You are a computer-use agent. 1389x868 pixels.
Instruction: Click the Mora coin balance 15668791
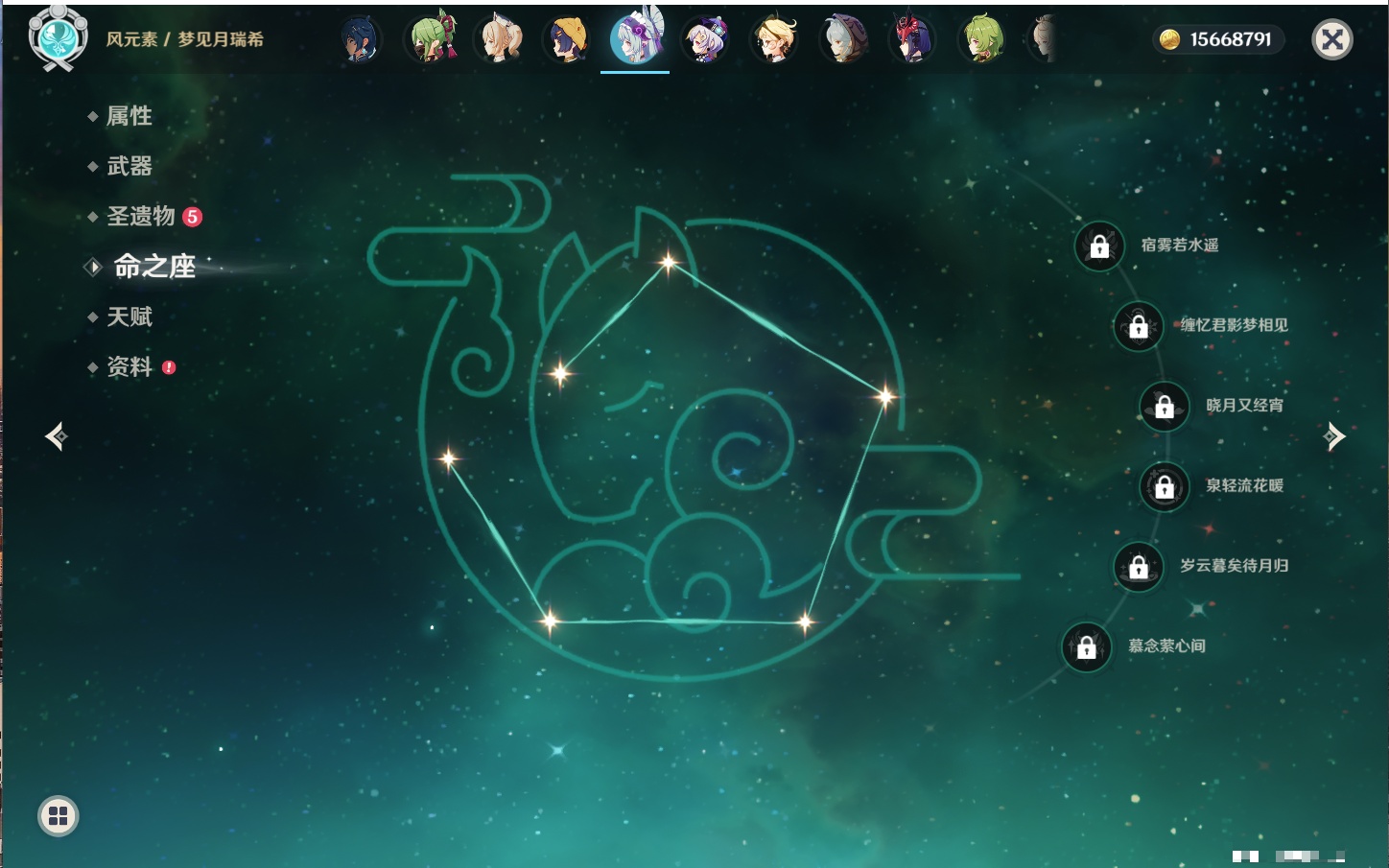1218,39
